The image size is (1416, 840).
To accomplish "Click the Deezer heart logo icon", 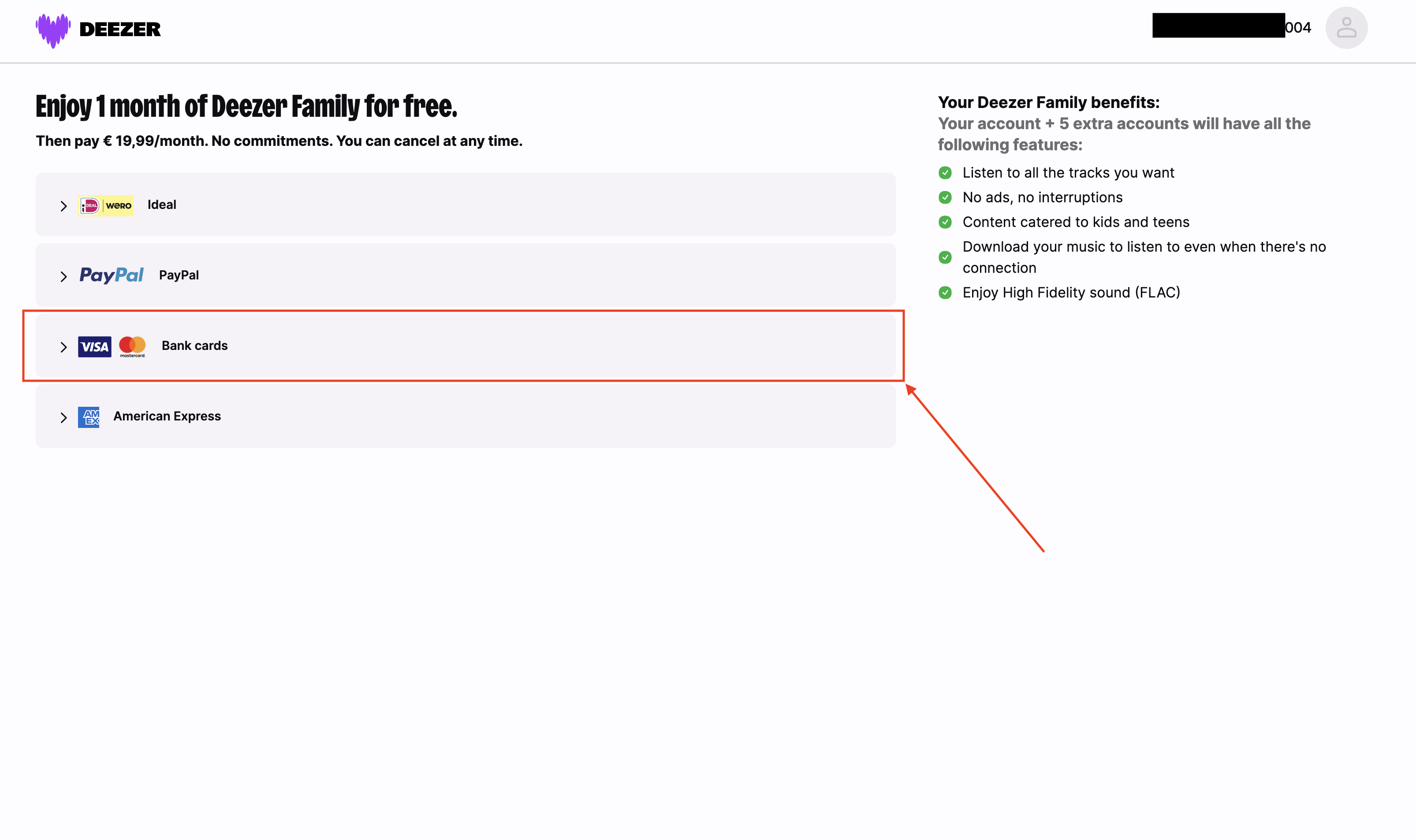I will [x=53, y=30].
